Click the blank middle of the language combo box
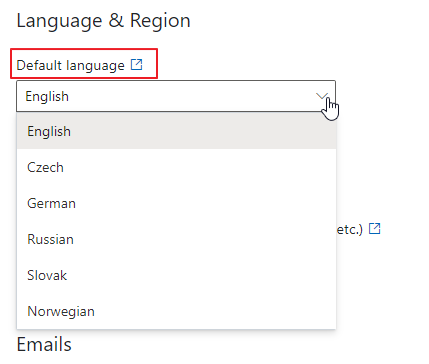 point(190,96)
